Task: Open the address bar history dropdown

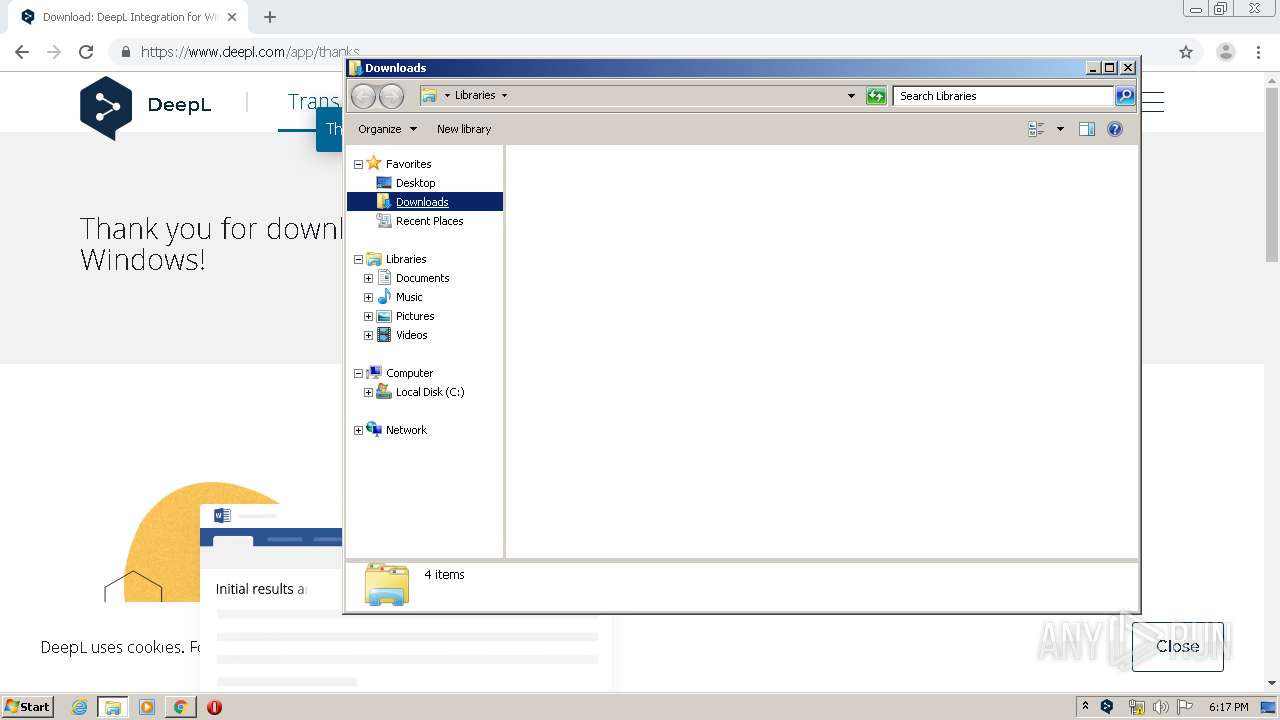Action: coord(851,96)
